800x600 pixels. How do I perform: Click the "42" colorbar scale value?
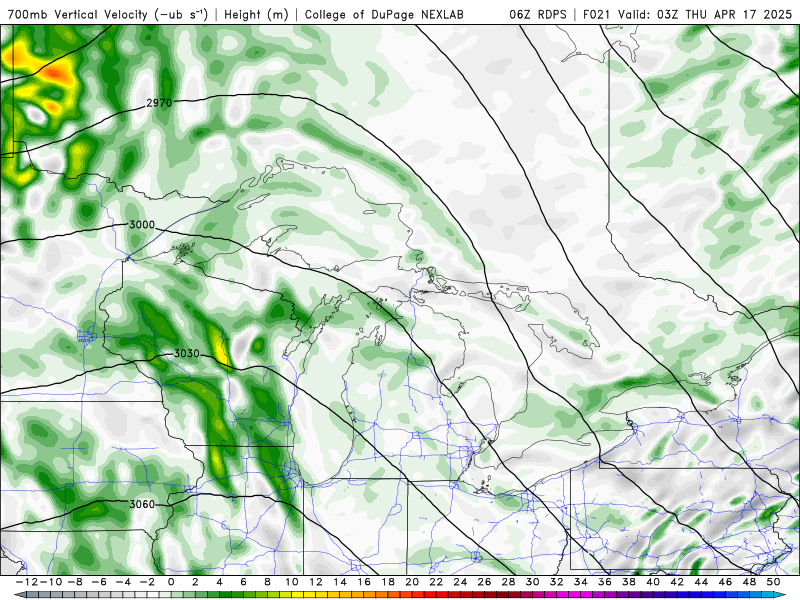(677, 582)
